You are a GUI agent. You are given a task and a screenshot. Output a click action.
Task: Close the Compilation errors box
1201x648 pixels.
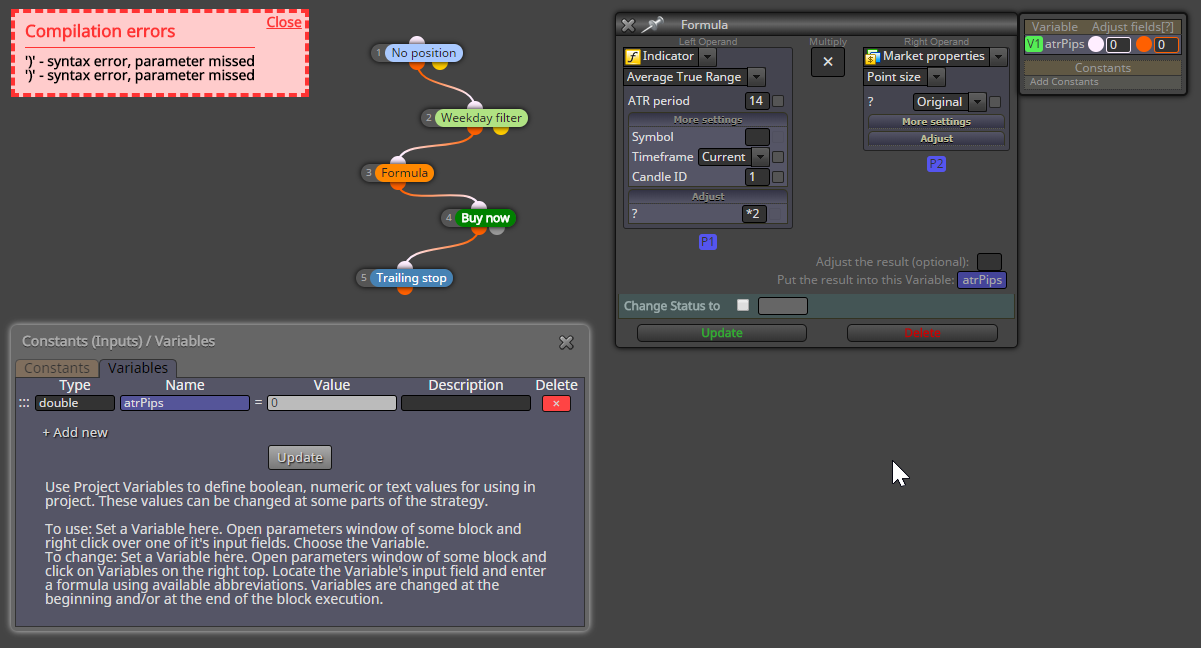[284, 22]
